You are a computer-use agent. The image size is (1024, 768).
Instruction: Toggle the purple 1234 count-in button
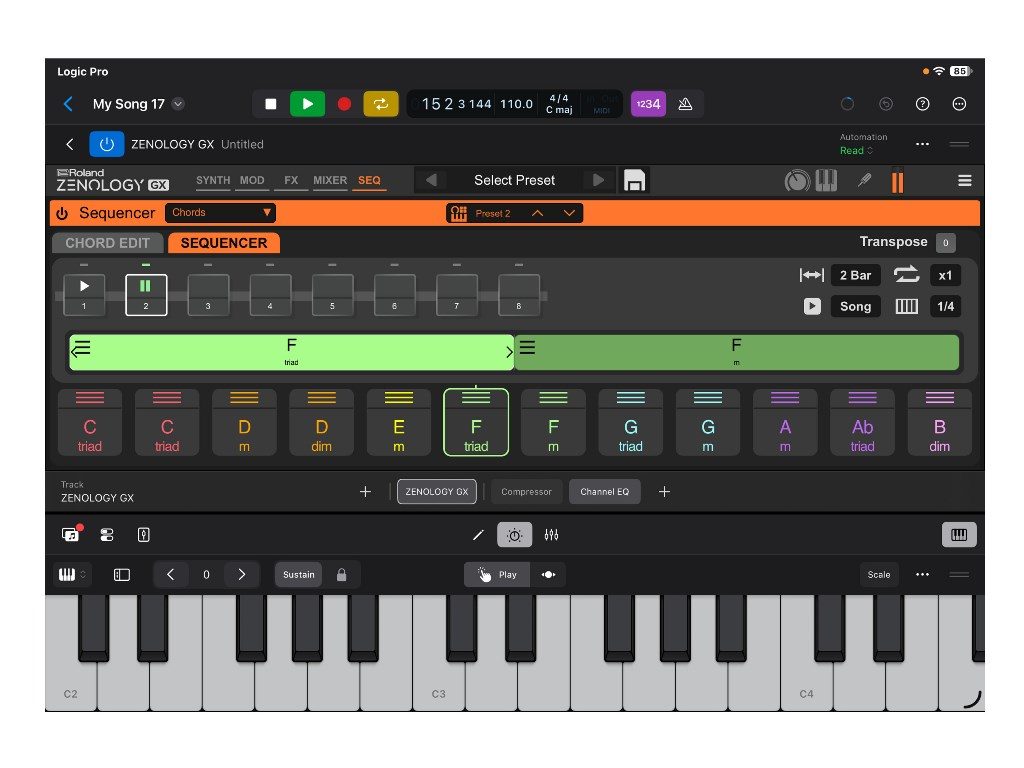pyautogui.click(x=648, y=104)
